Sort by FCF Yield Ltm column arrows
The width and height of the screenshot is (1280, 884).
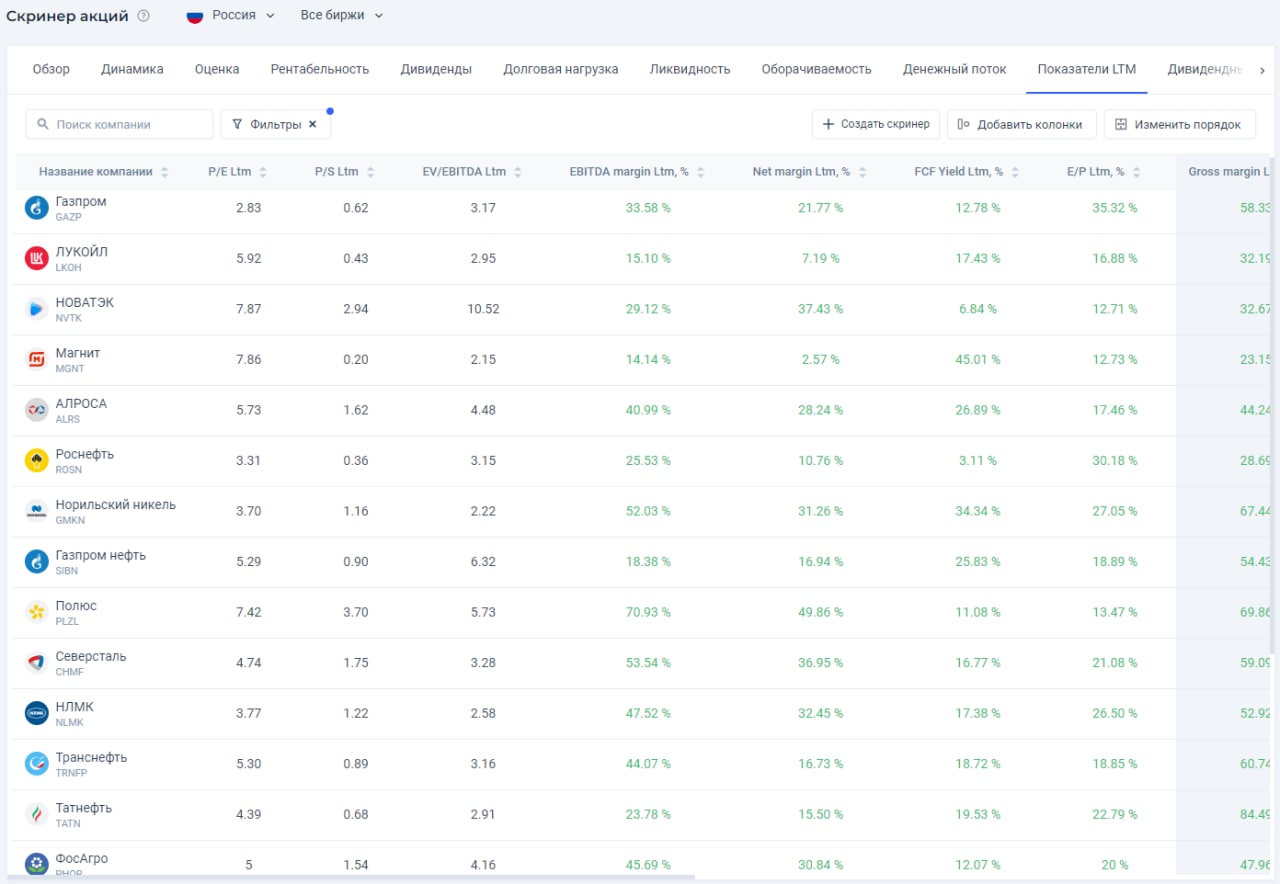(1015, 172)
